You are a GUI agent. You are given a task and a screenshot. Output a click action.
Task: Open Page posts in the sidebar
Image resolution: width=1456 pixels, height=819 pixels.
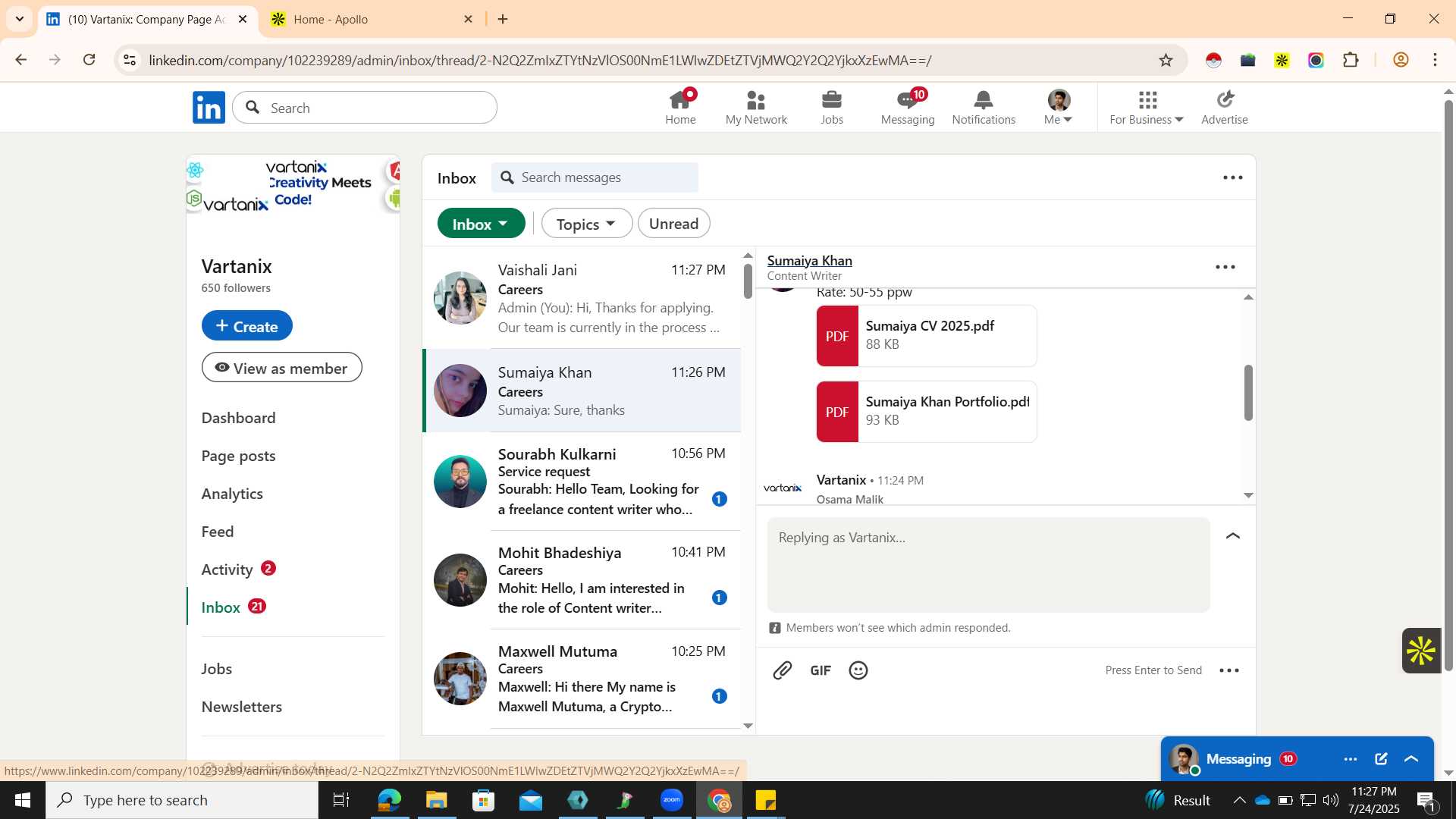coord(238,456)
